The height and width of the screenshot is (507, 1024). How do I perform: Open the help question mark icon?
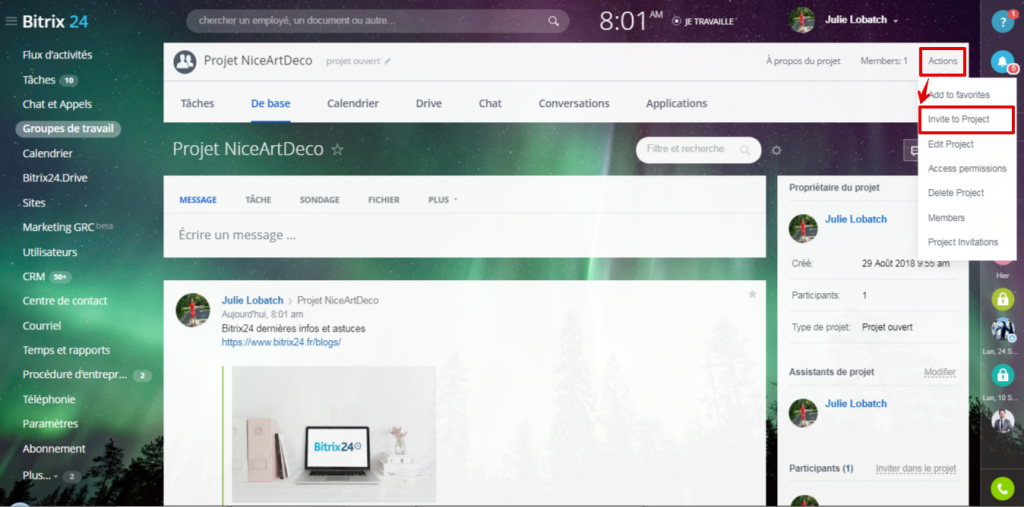1002,22
